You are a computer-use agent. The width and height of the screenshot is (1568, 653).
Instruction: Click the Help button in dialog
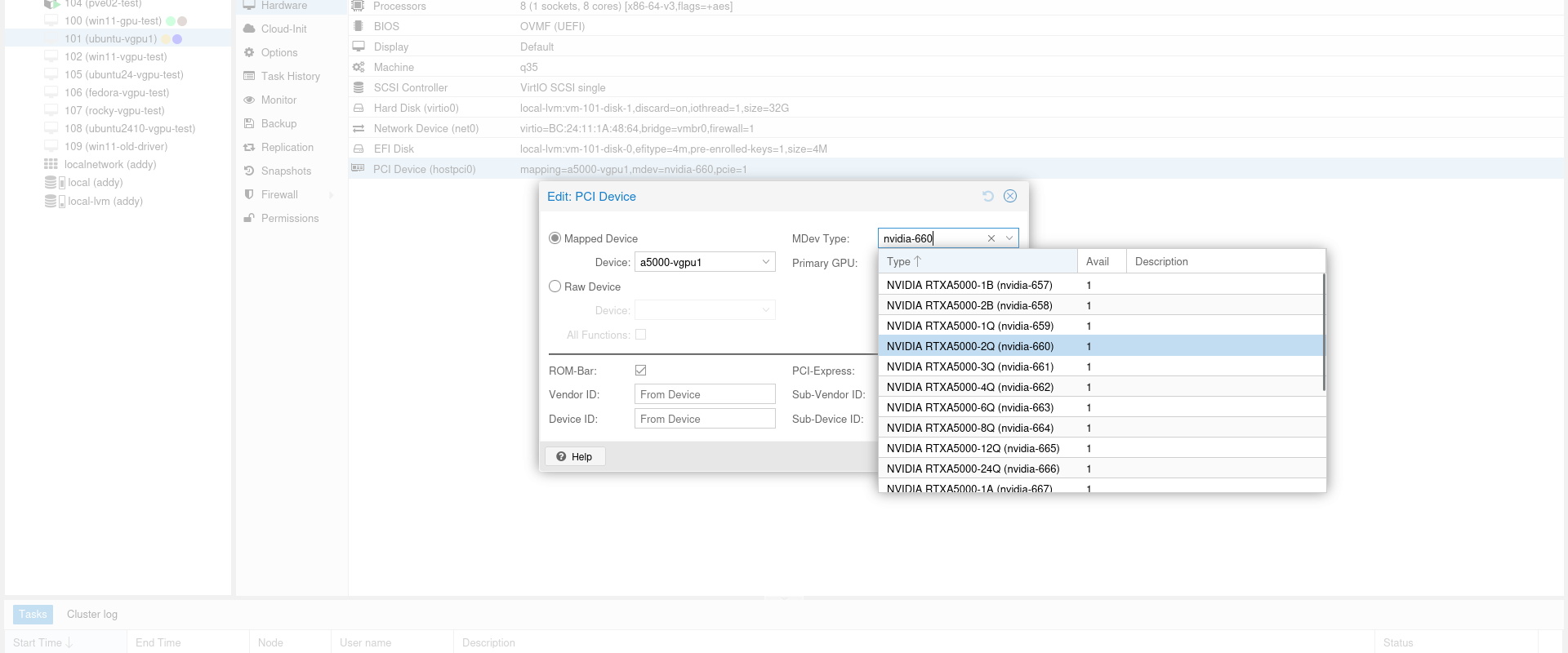click(575, 456)
